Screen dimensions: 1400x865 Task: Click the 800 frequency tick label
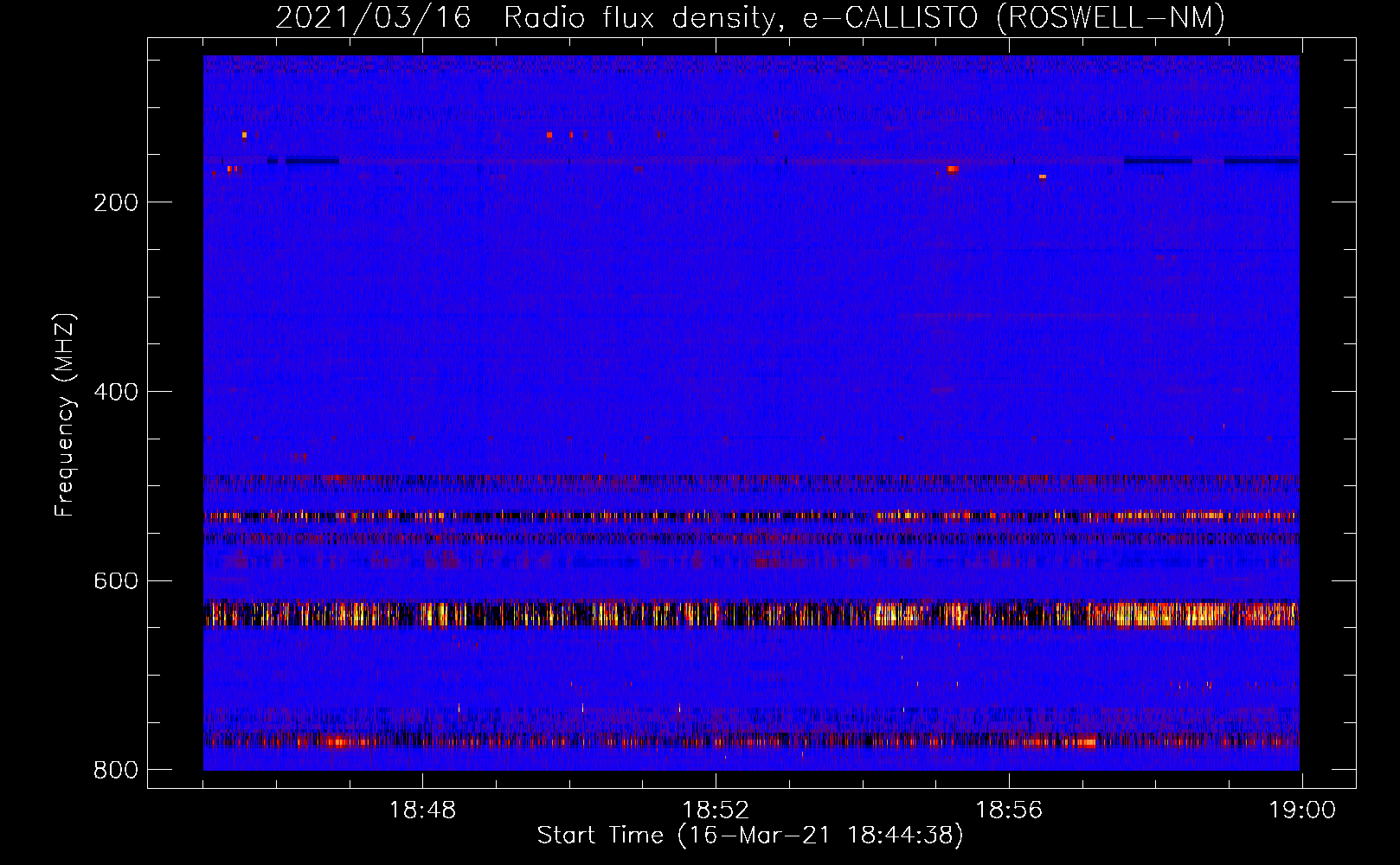[116, 770]
